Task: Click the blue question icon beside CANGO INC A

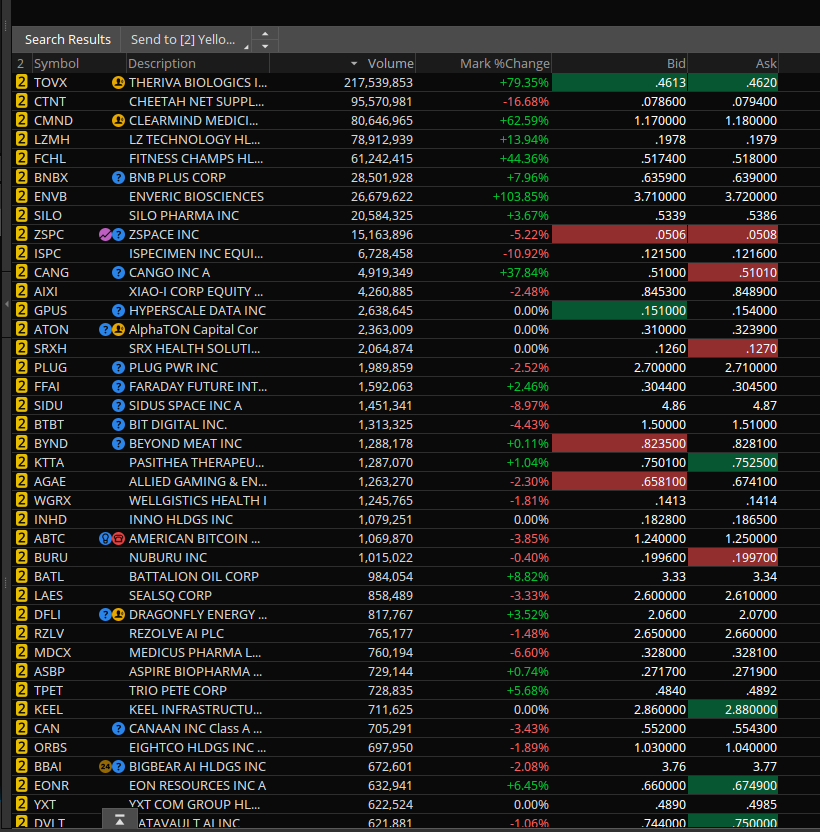Action: click(x=118, y=272)
